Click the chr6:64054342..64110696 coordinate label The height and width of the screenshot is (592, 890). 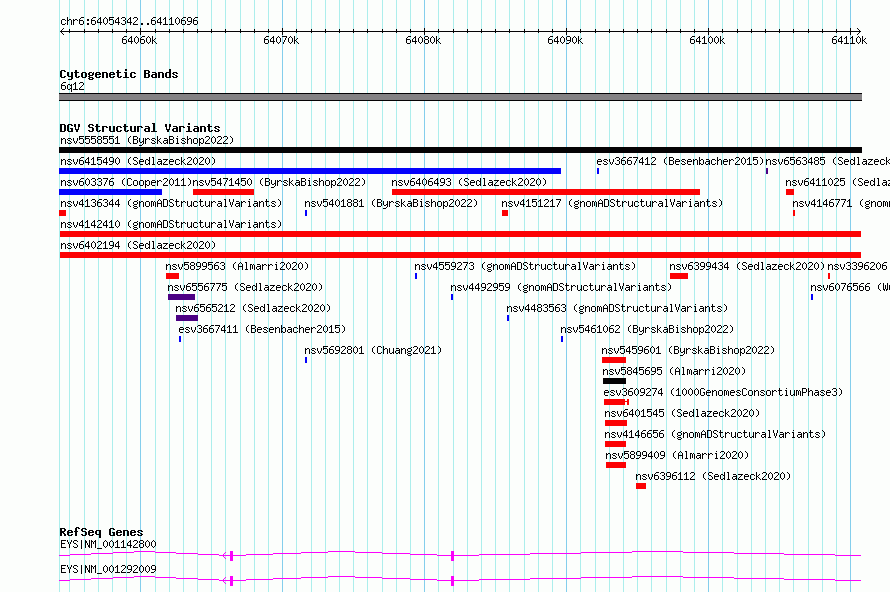(129, 22)
